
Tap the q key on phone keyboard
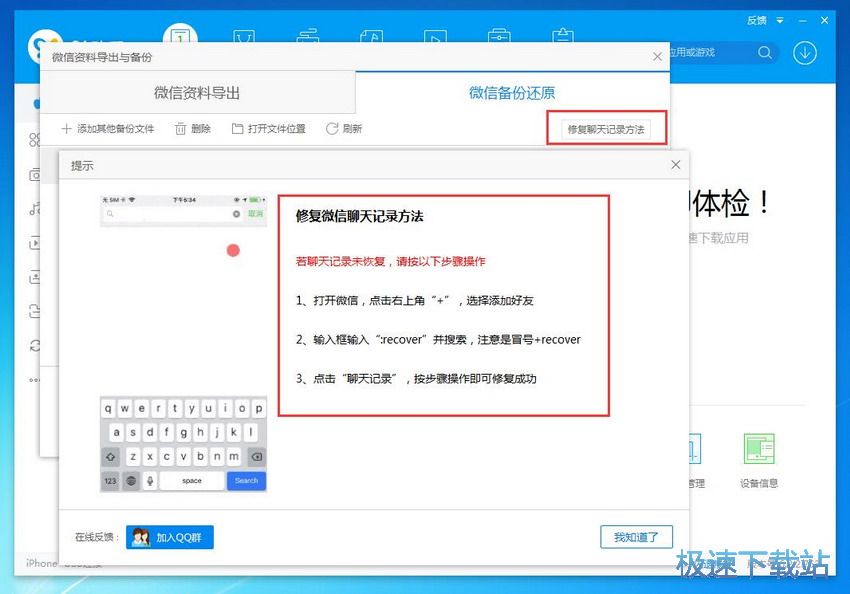108,409
